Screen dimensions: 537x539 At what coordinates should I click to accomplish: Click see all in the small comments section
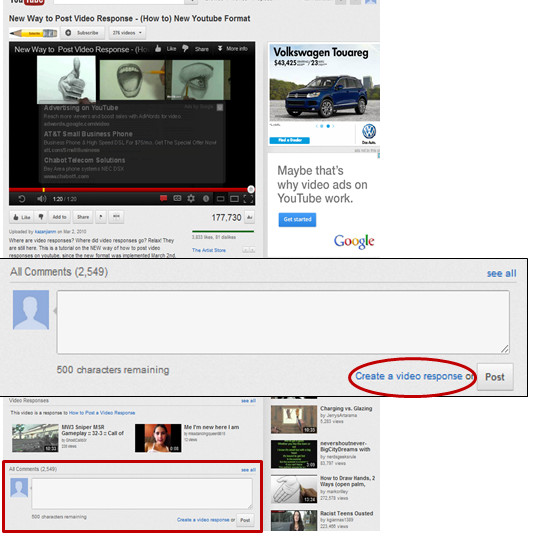248,470
